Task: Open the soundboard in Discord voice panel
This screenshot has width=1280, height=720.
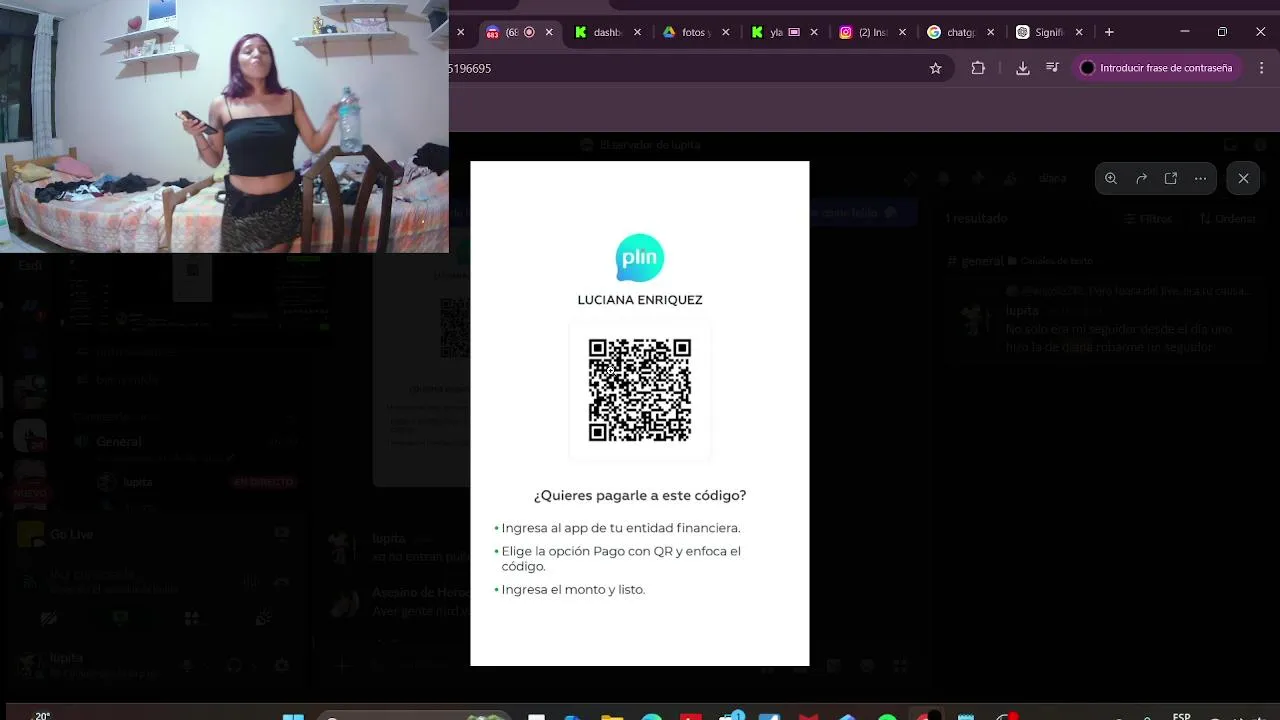Action: pyautogui.click(x=264, y=618)
